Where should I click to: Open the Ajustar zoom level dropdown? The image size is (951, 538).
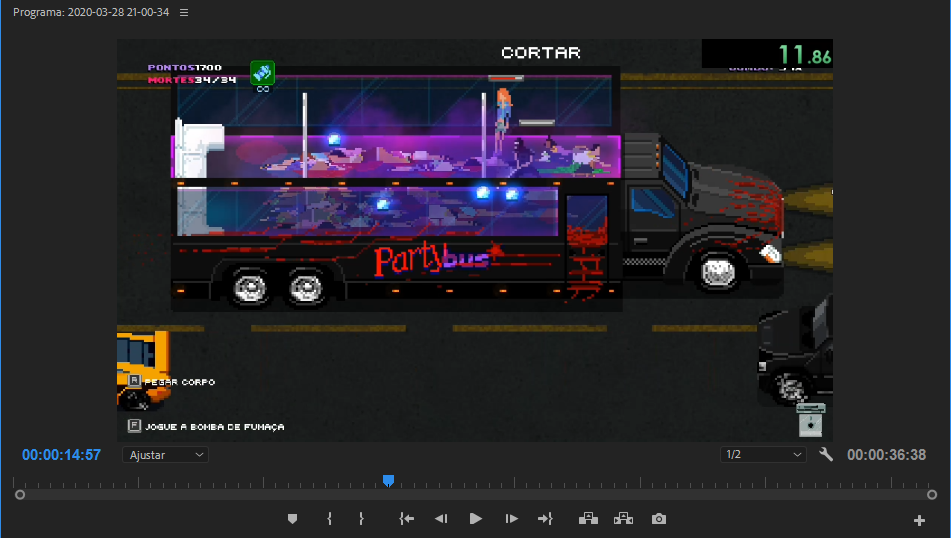coord(166,455)
